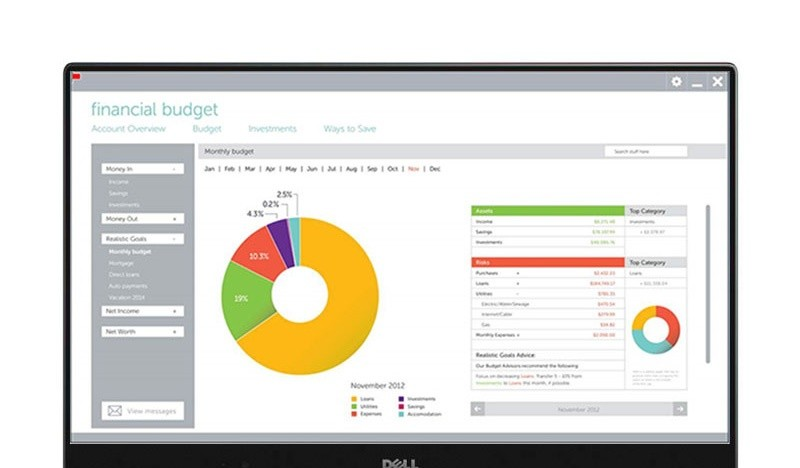
Task: Select Aug in the month selector
Action: point(352,169)
